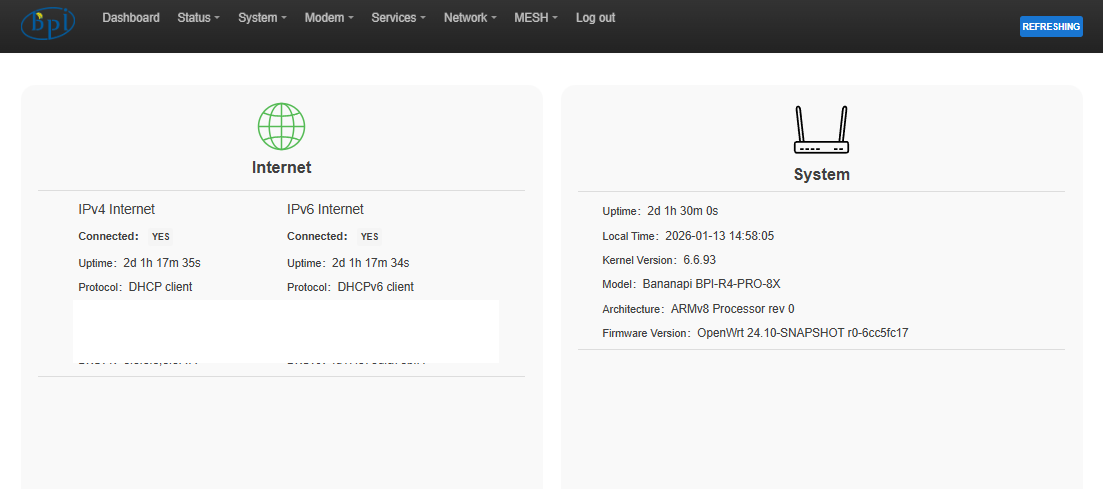Screen dimensions: 1103x489
Task: Click the router System icon
Action: (x=821, y=130)
